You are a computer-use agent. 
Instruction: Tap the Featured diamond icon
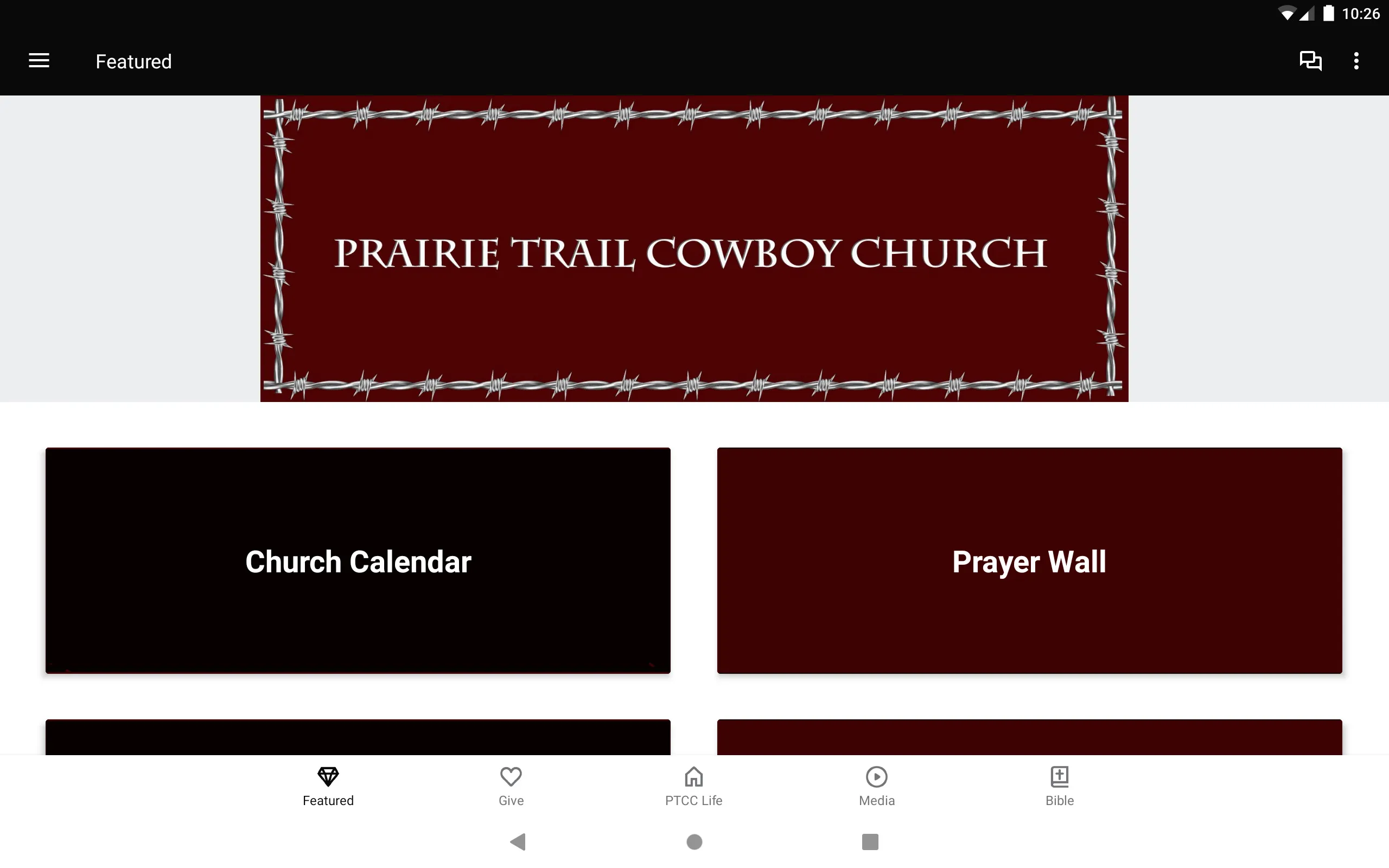point(329,776)
